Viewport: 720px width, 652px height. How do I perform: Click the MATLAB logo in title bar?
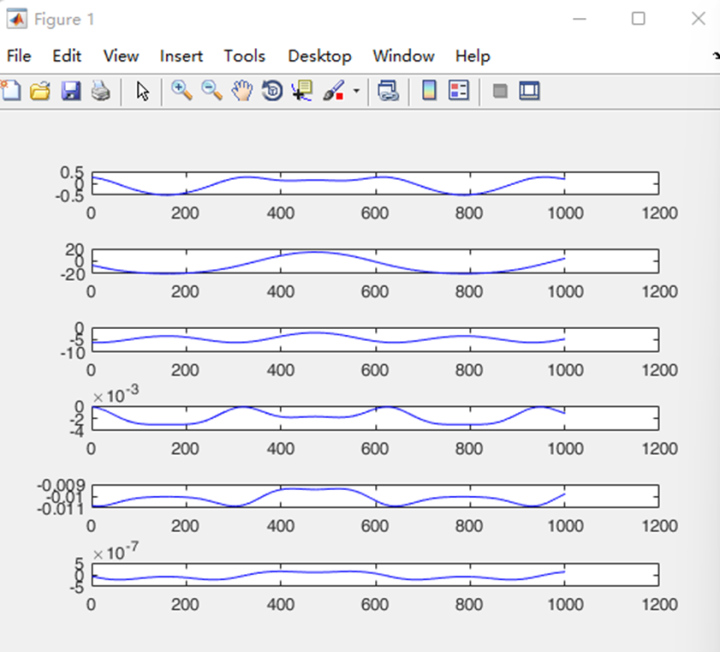(x=17, y=19)
